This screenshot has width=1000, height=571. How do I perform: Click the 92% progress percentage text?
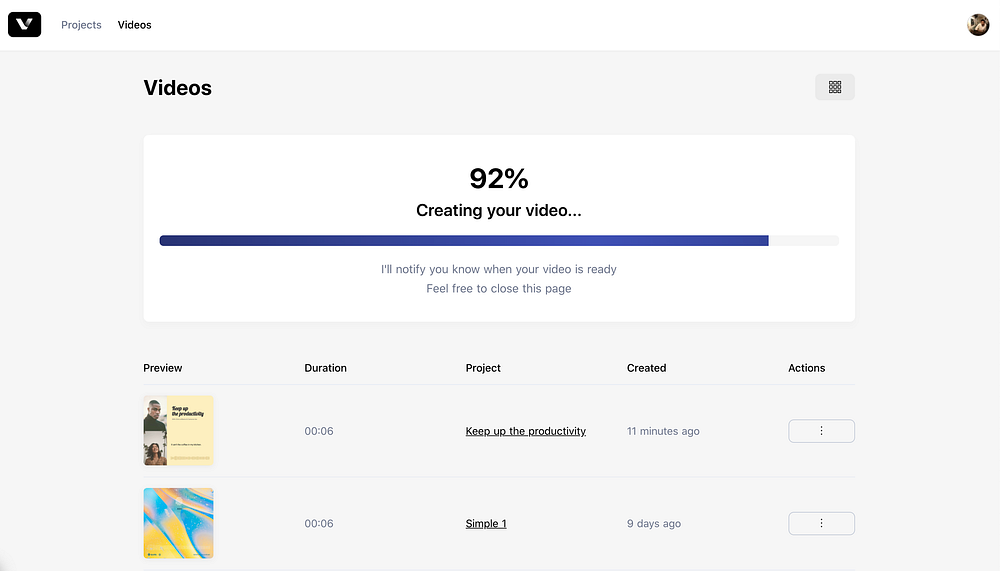pos(499,179)
